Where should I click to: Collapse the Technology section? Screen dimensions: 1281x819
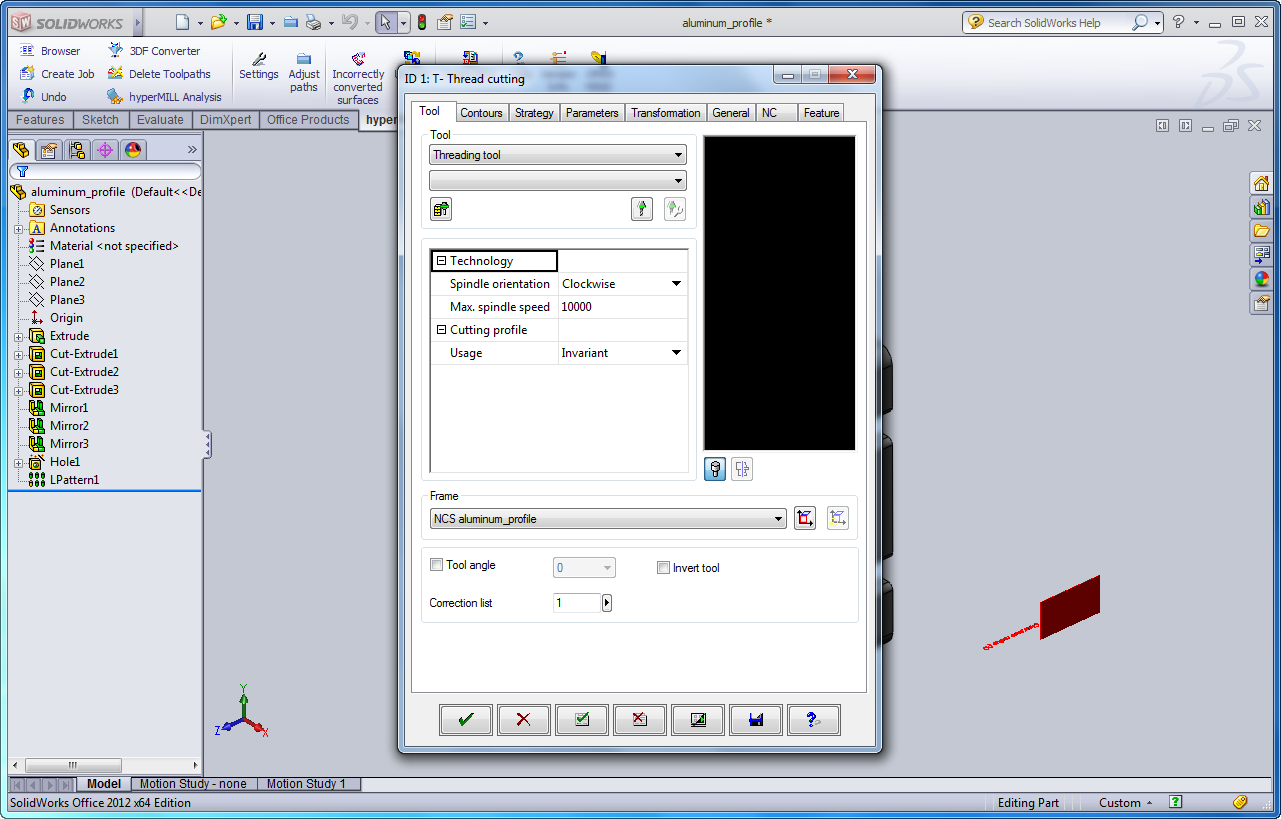441,261
